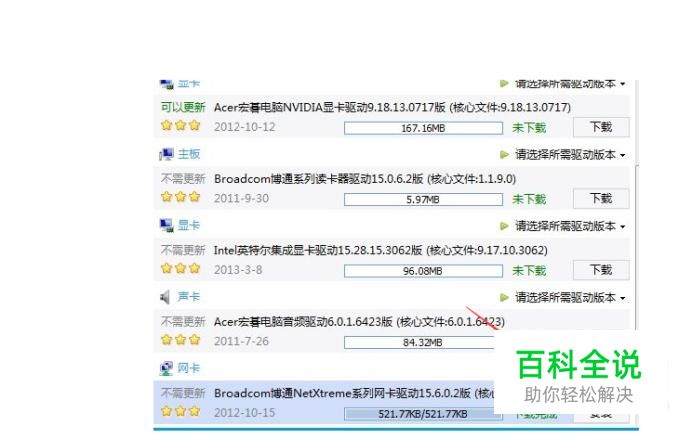
Task: Click star rating of Intel graphics driver
Action: (x=181, y=268)
